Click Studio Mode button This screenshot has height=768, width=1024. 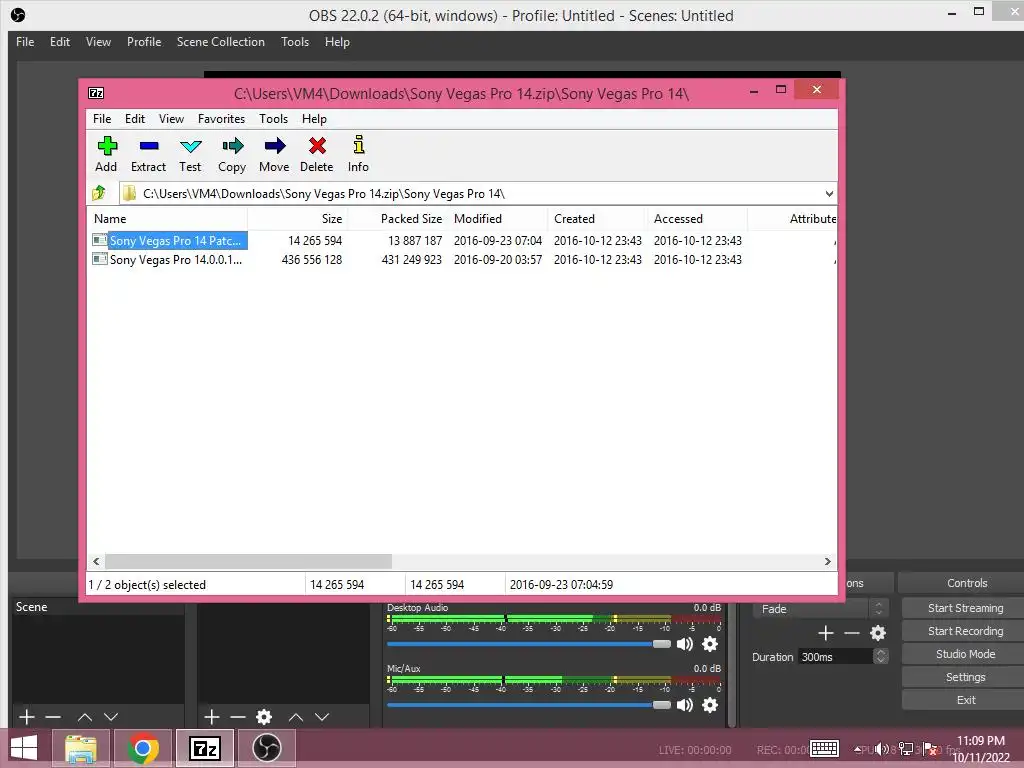point(965,654)
